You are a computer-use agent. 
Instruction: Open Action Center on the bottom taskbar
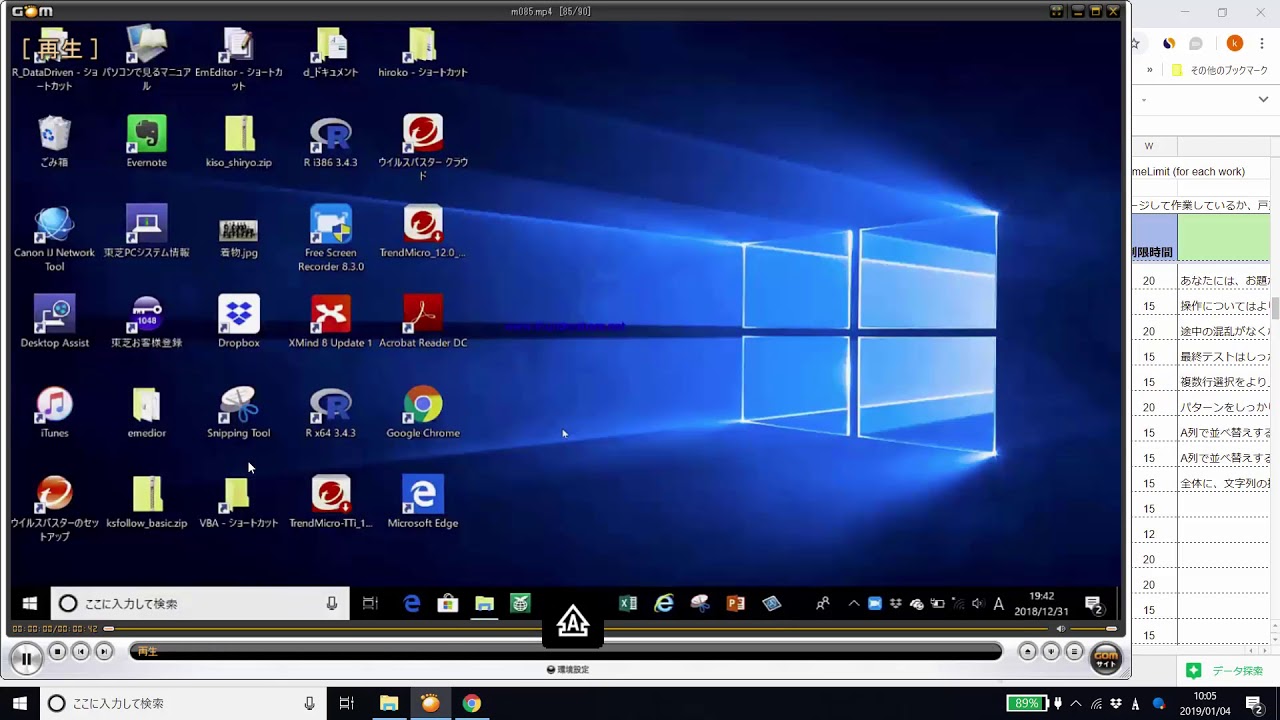point(1254,703)
